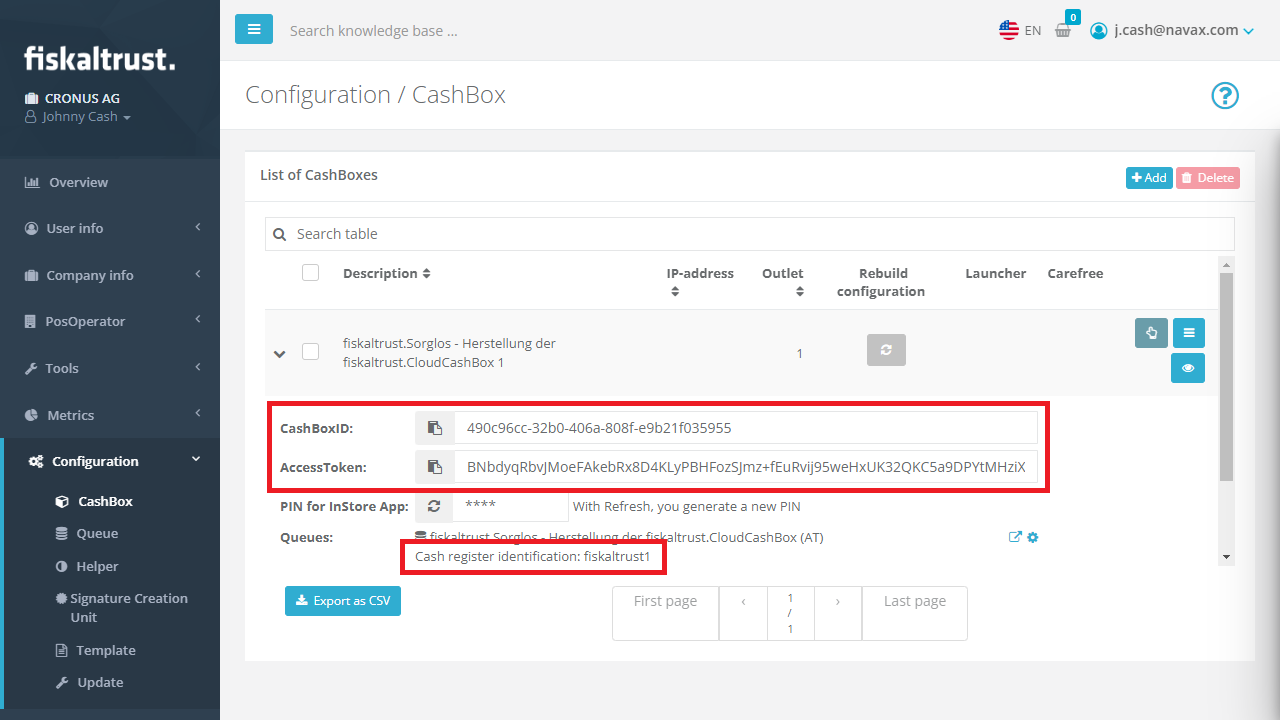Expand the Tools menu

point(110,368)
